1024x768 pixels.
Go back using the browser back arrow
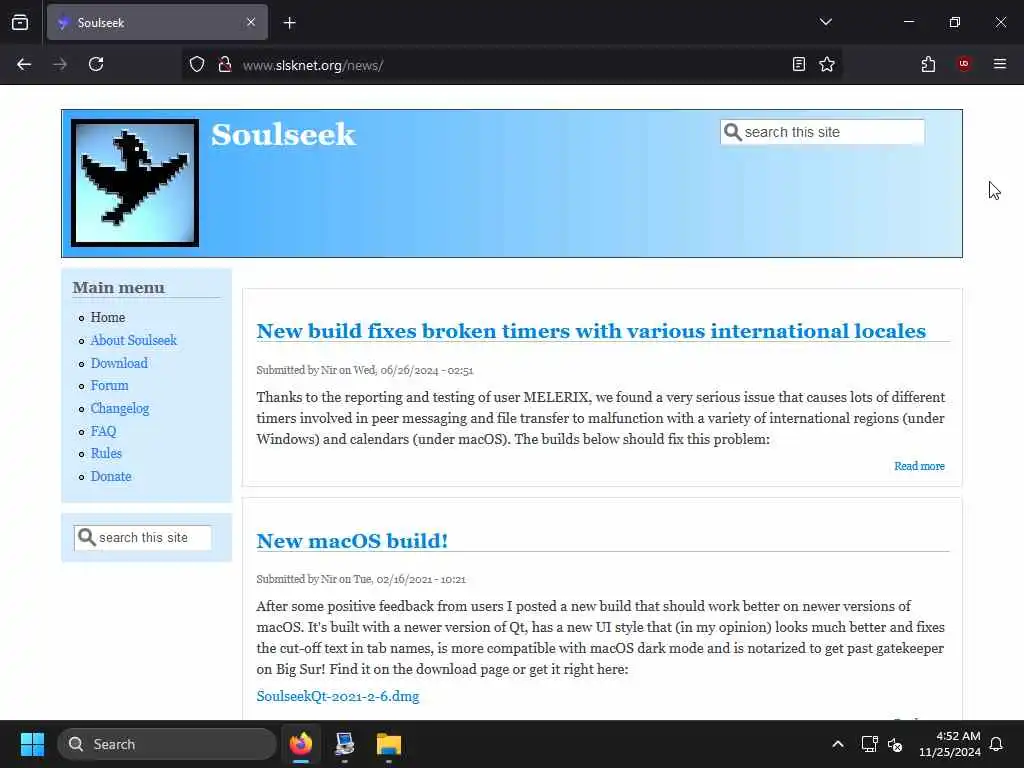pos(24,64)
